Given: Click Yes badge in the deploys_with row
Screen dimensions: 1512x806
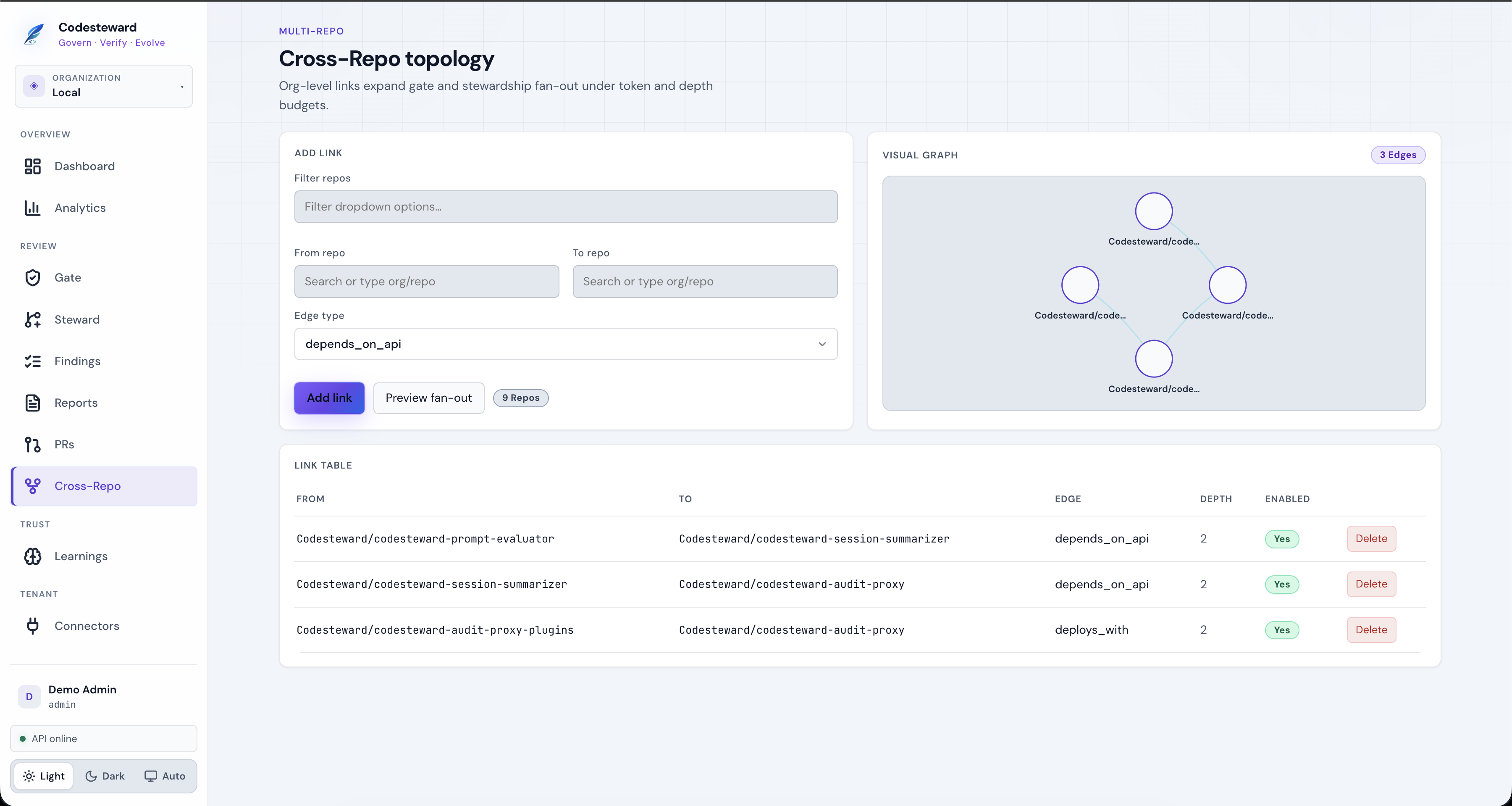Looking at the screenshot, I should click(x=1281, y=630).
